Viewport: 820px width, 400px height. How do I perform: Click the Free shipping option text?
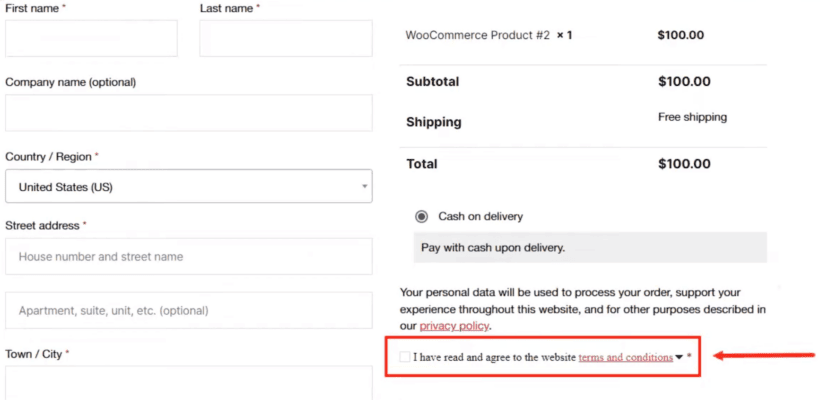coord(692,117)
